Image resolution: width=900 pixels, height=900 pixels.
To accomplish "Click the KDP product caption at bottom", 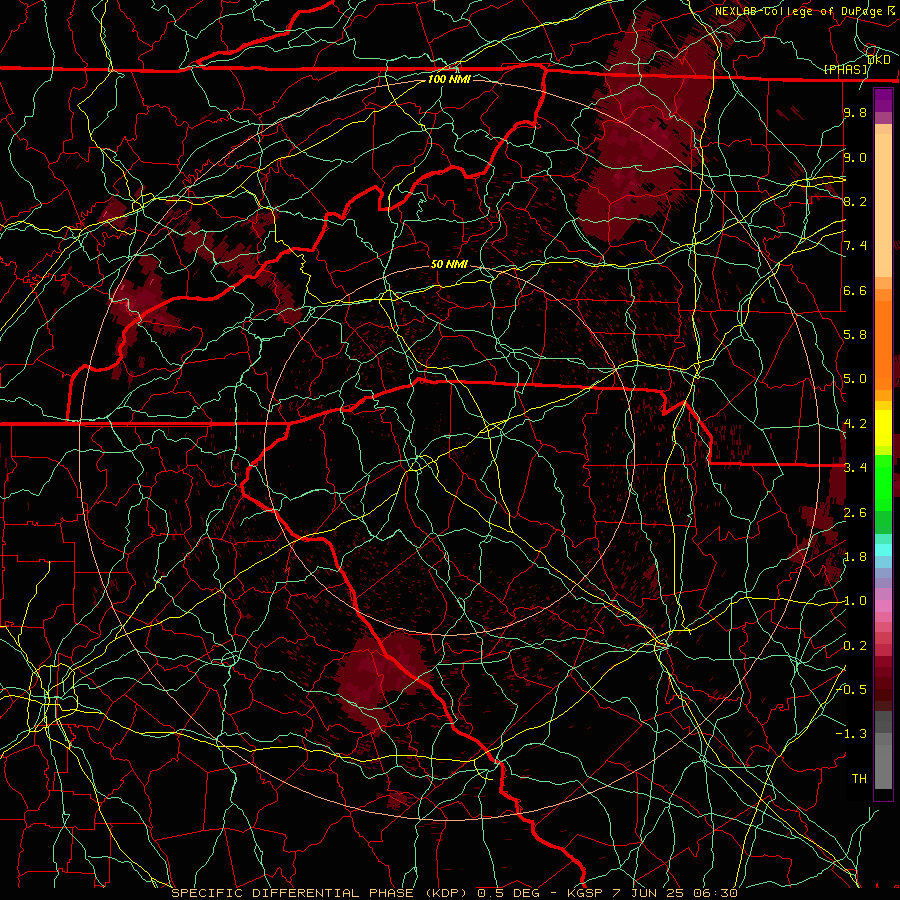I will pyautogui.click(x=455, y=893).
